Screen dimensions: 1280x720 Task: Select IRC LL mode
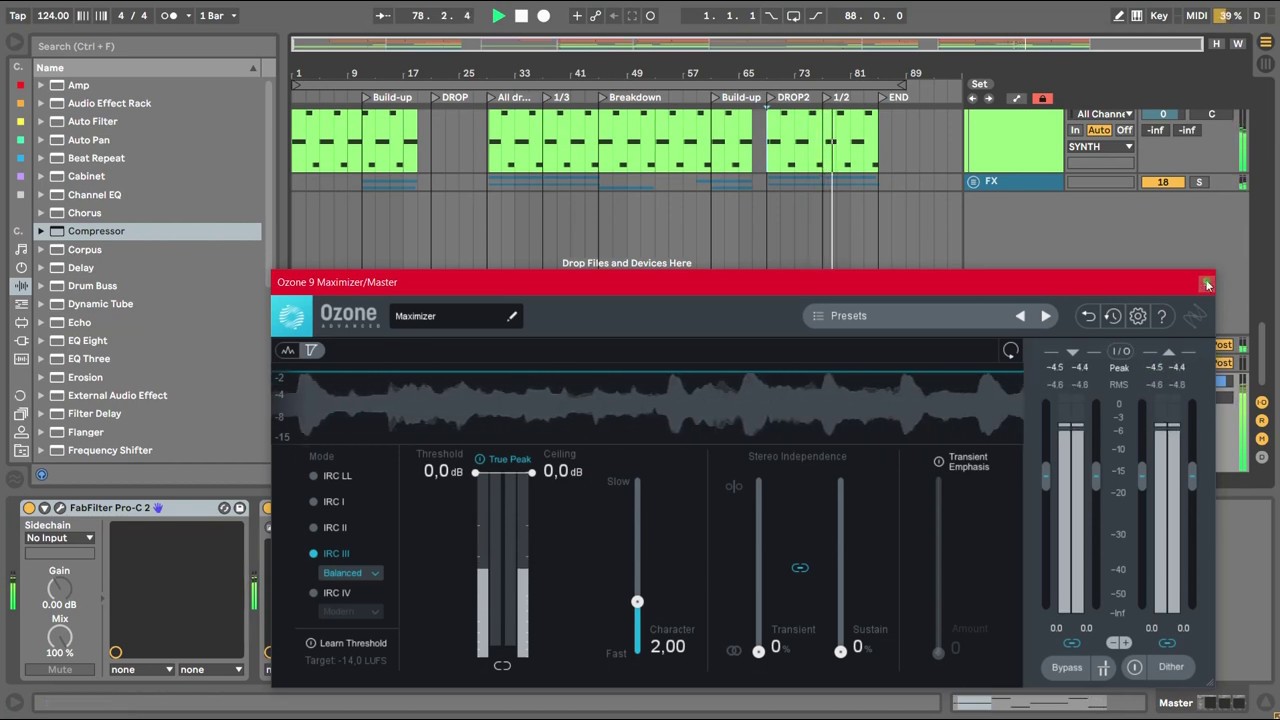coord(331,476)
